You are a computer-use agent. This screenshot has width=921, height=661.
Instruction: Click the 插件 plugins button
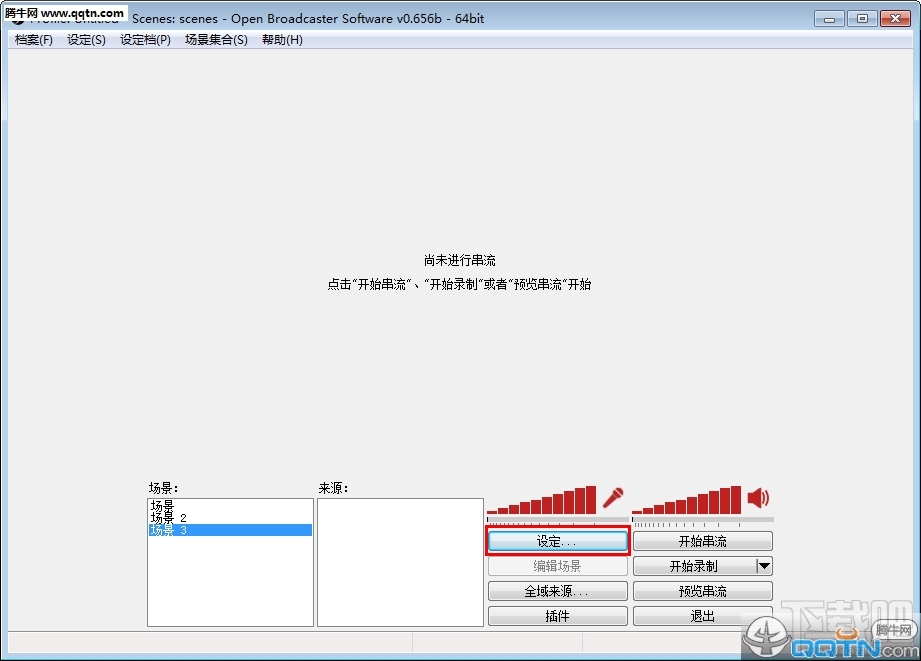557,615
